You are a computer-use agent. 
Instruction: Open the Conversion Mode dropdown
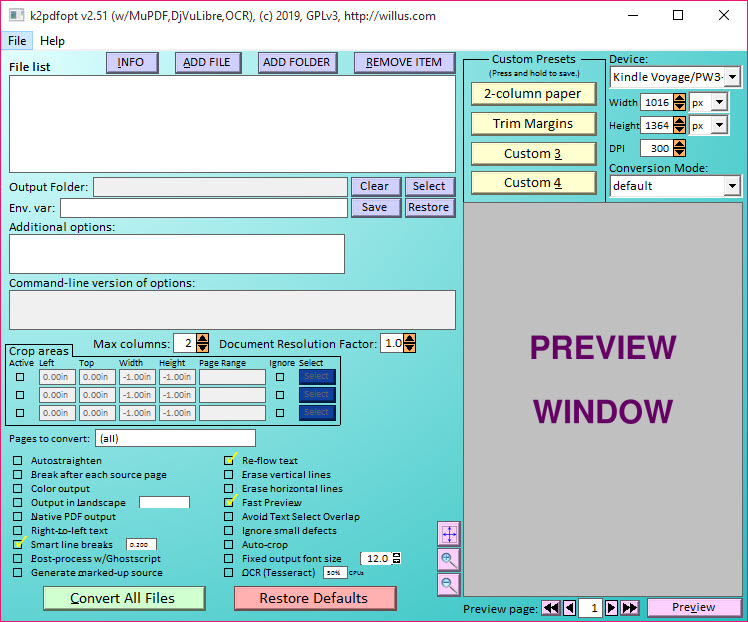pyautogui.click(x=732, y=186)
